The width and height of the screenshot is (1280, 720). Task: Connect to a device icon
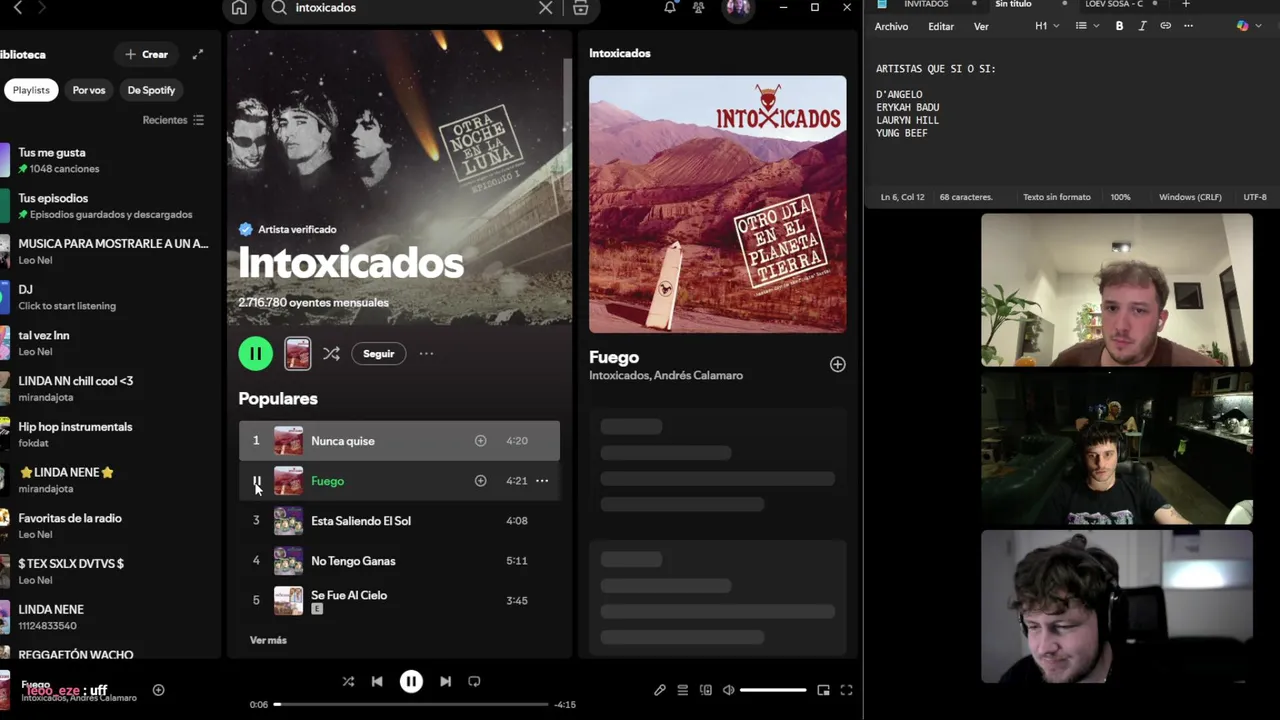[706, 690]
